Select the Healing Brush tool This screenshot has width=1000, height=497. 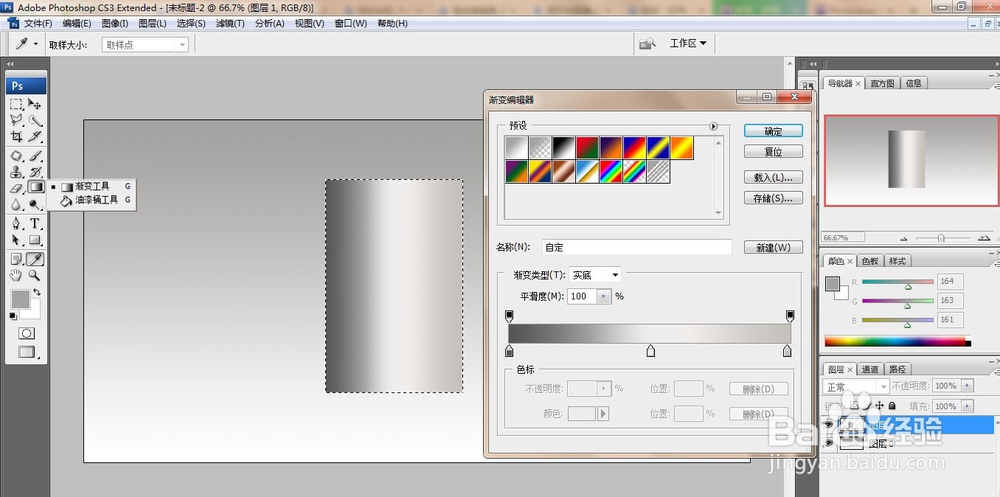[x=17, y=156]
